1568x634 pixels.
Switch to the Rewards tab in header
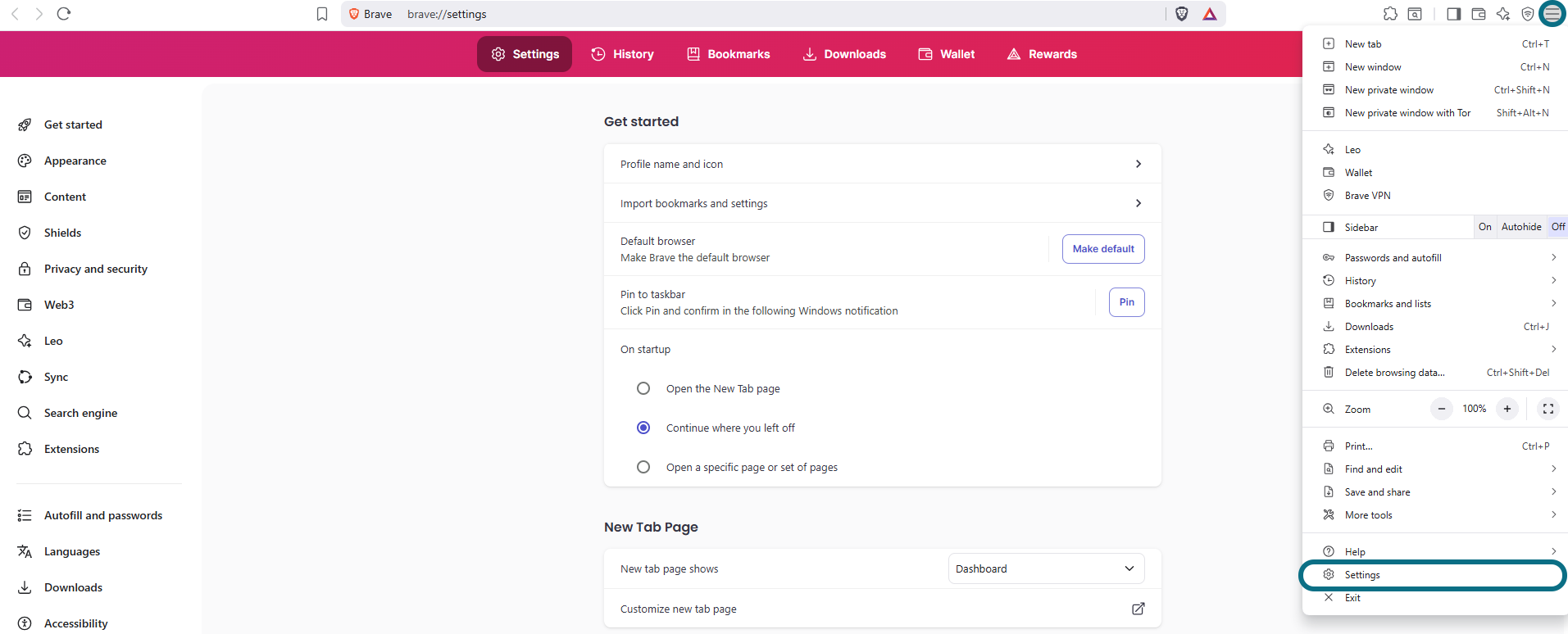1042,54
